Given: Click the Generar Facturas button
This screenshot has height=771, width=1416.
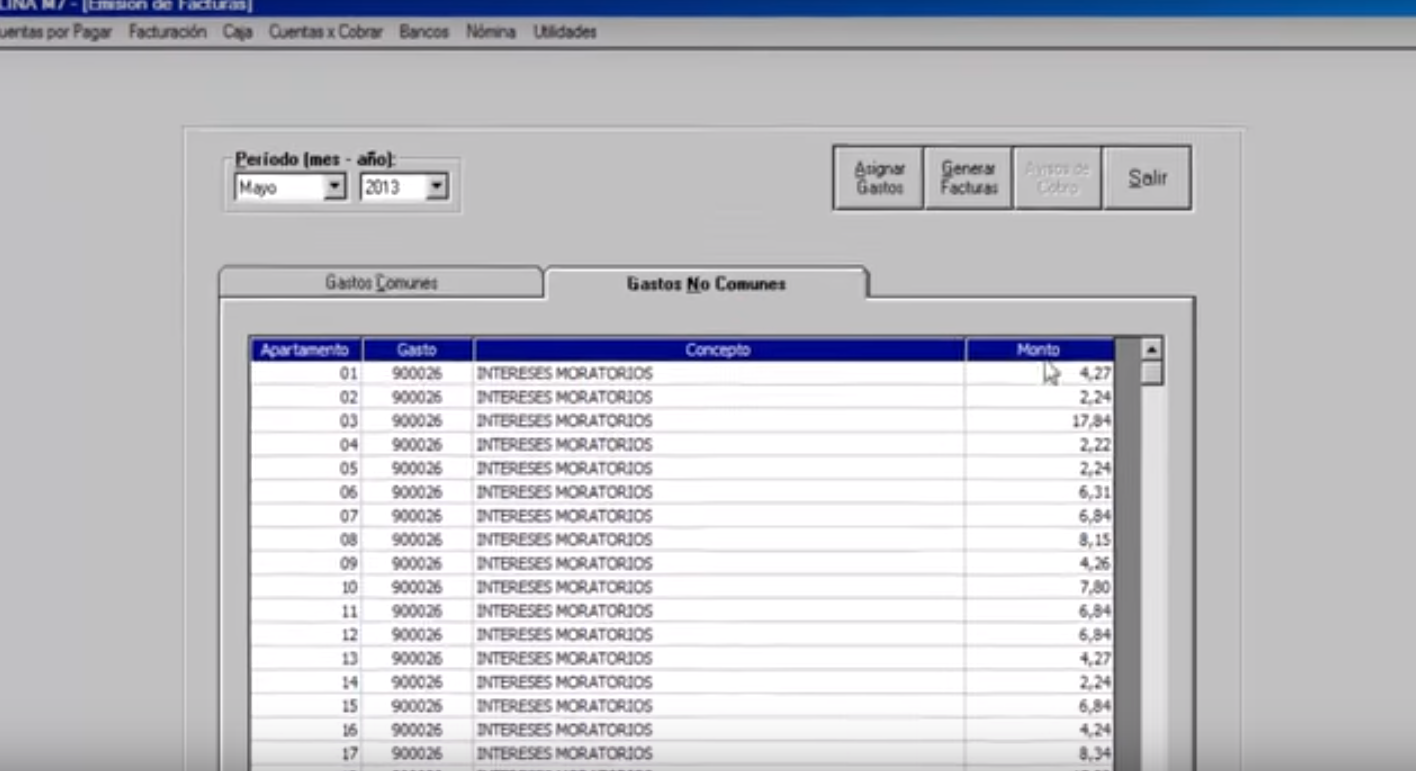Looking at the screenshot, I should (968, 178).
